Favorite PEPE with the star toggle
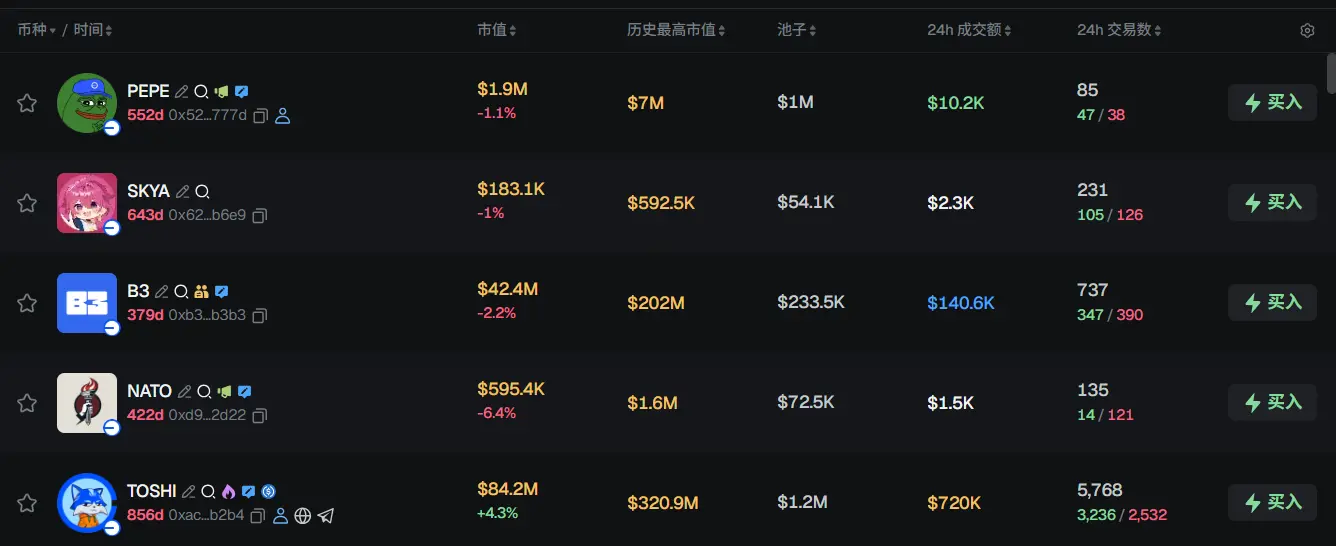 (27, 103)
